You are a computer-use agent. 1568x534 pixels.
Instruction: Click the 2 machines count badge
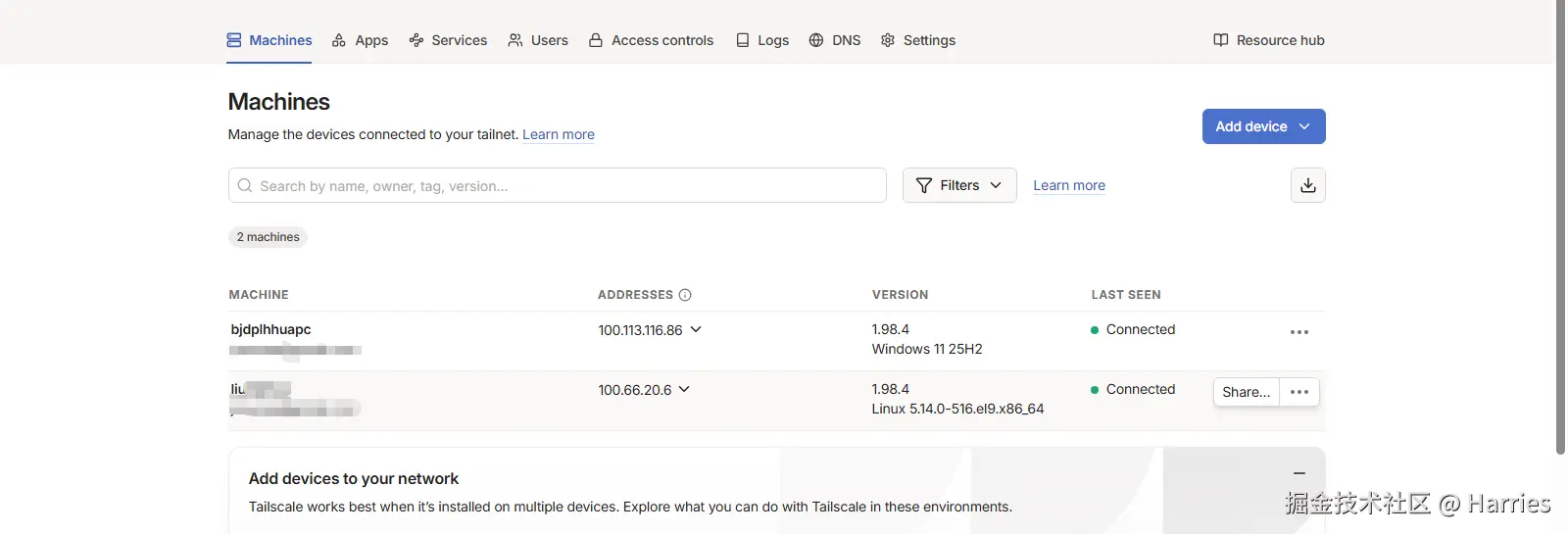tap(269, 237)
